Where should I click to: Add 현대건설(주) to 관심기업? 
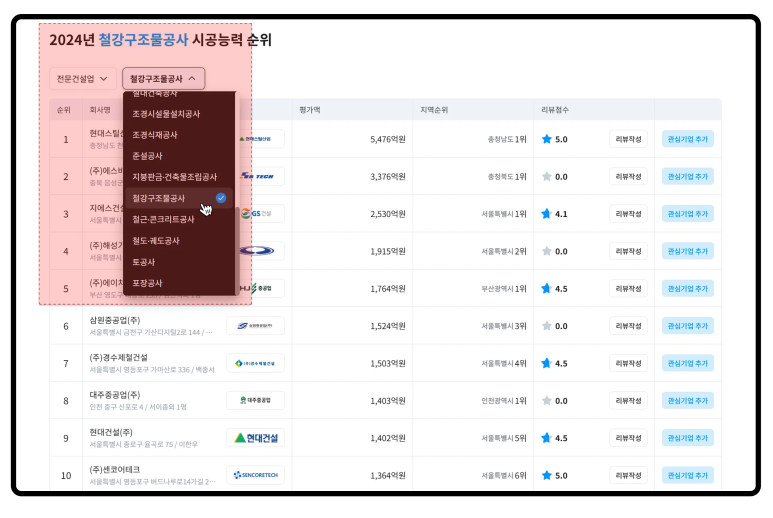coord(688,438)
